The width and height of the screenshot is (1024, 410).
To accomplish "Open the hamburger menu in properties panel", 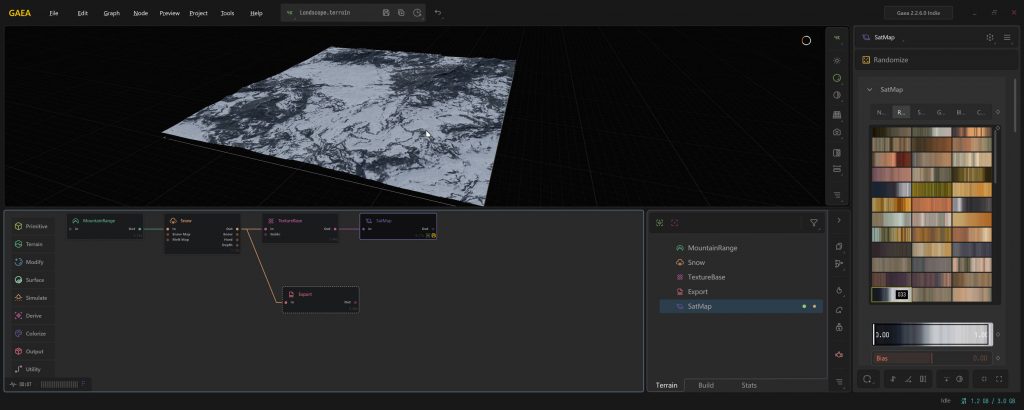I will pyautogui.click(x=1007, y=37).
